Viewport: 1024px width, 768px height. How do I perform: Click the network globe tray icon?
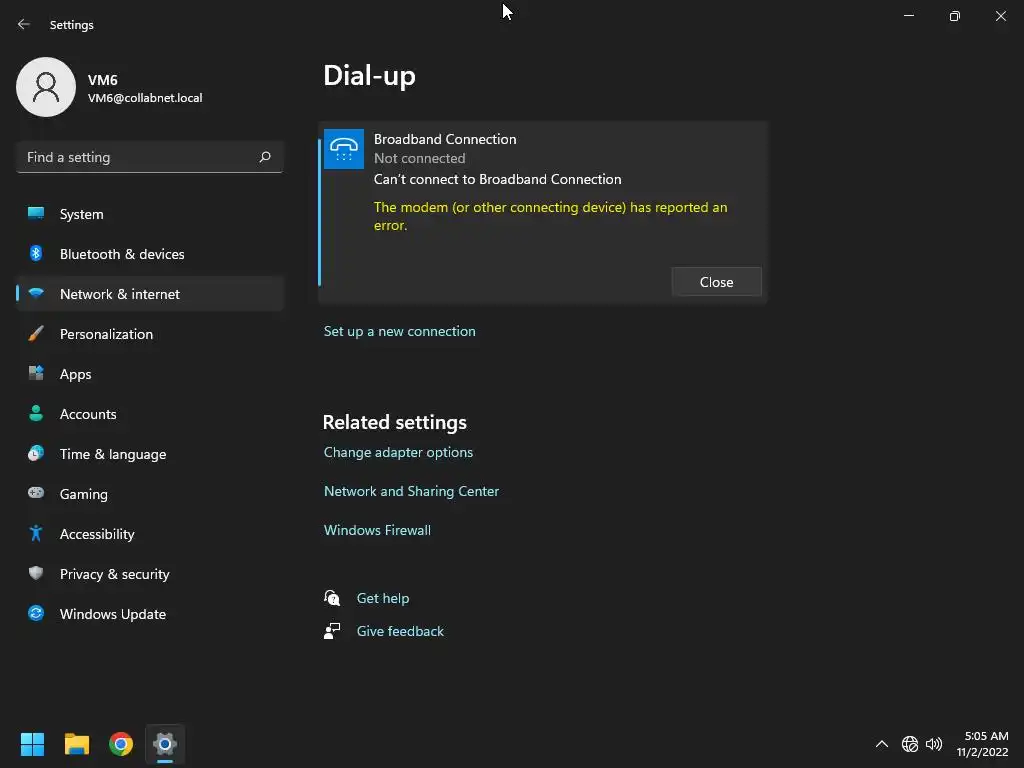[910, 744]
